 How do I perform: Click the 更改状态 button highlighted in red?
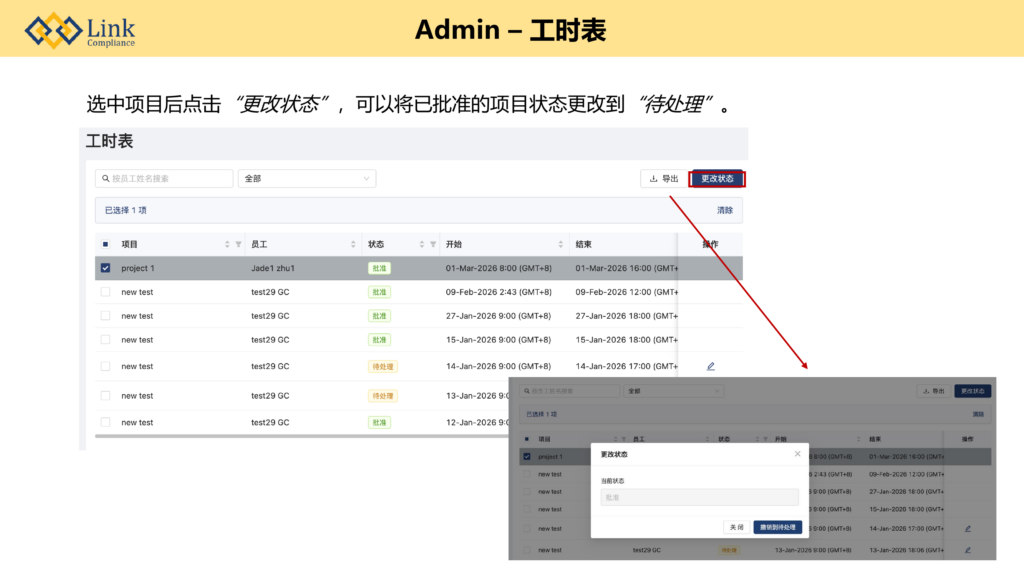click(717, 179)
